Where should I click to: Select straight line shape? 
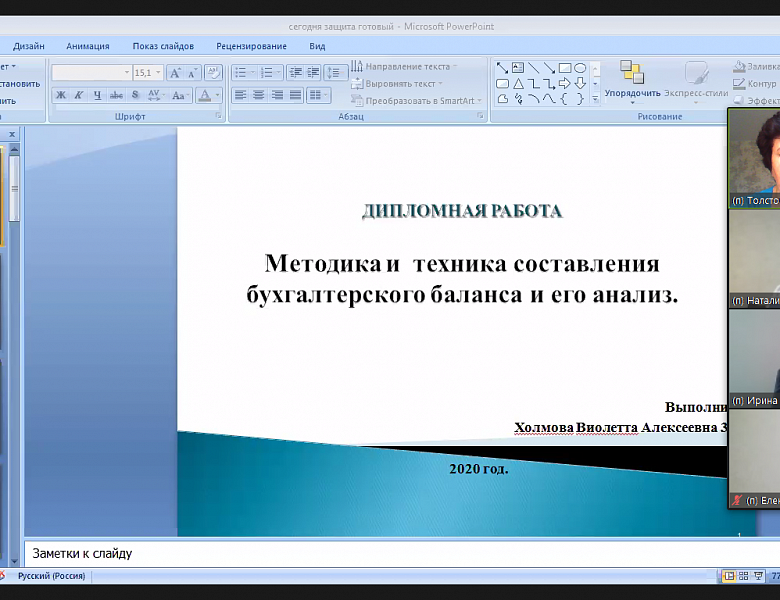pyautogui.click(x=533, y=68)
